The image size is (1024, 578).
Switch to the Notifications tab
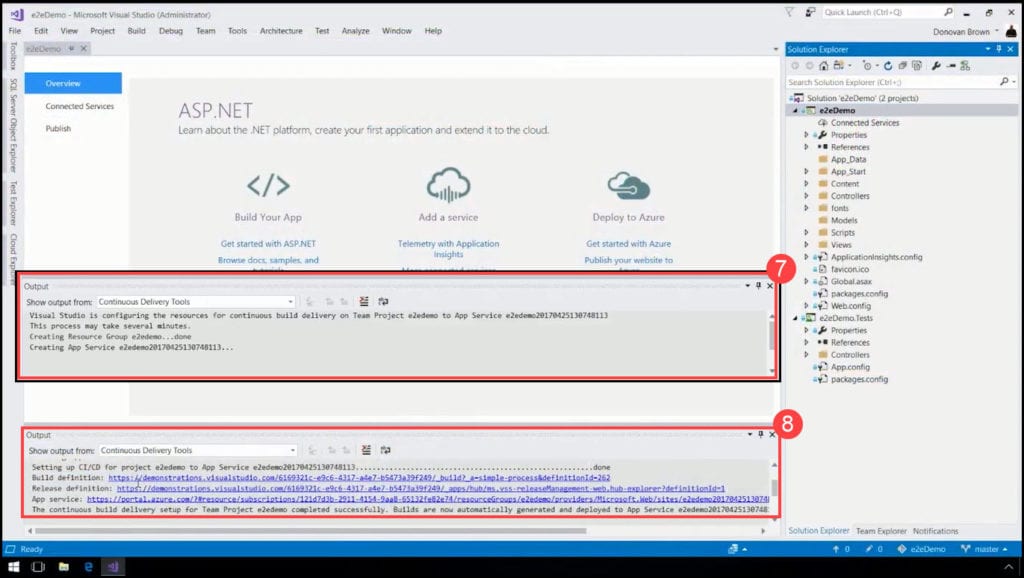(x=935, y=531)
